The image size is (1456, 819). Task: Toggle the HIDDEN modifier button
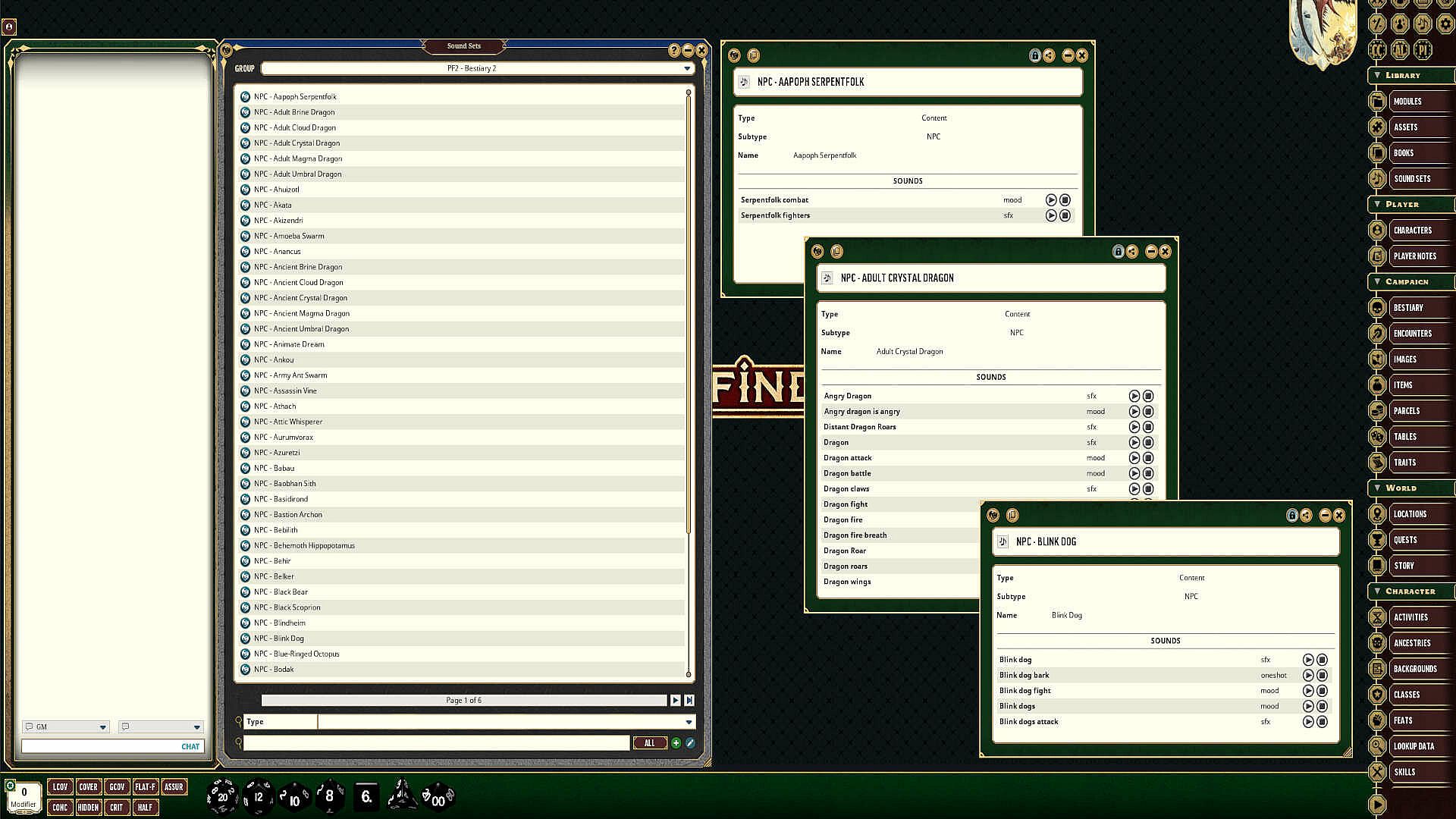[88, 808]
